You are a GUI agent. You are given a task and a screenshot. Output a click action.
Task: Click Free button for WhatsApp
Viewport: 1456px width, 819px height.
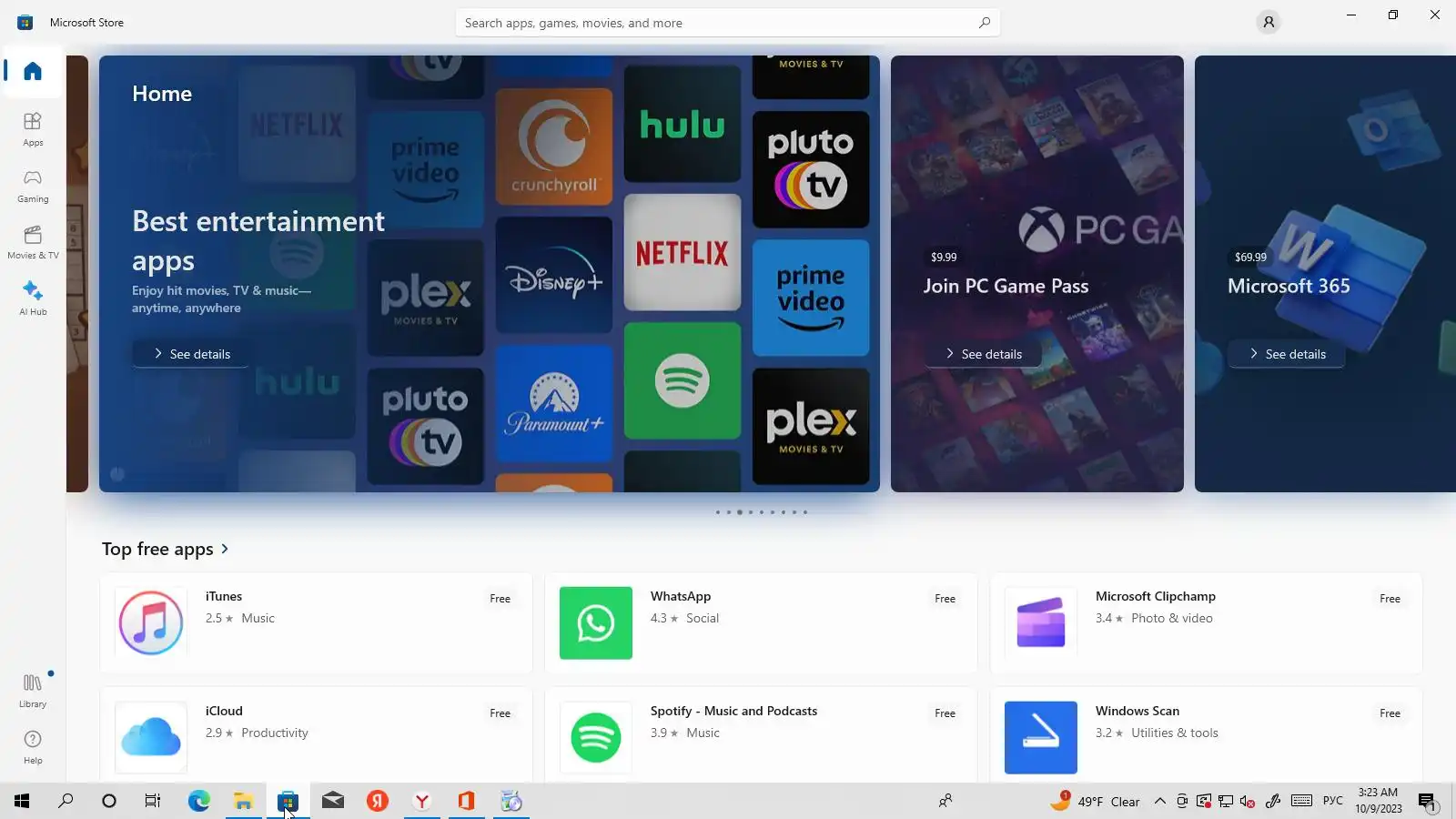(x=945, y=599)
